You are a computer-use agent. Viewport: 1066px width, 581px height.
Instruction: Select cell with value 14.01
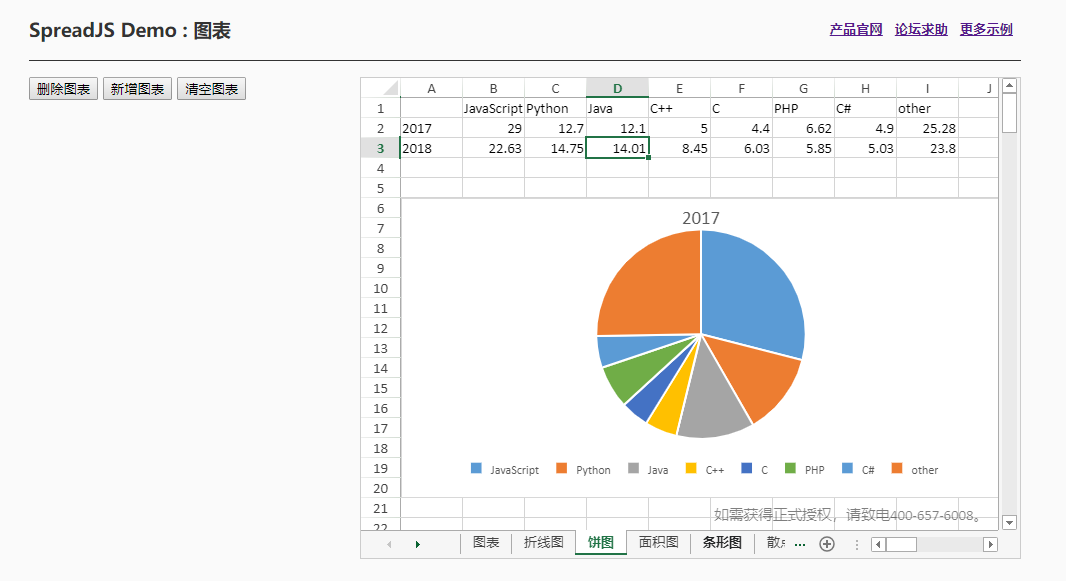point(617,148)
